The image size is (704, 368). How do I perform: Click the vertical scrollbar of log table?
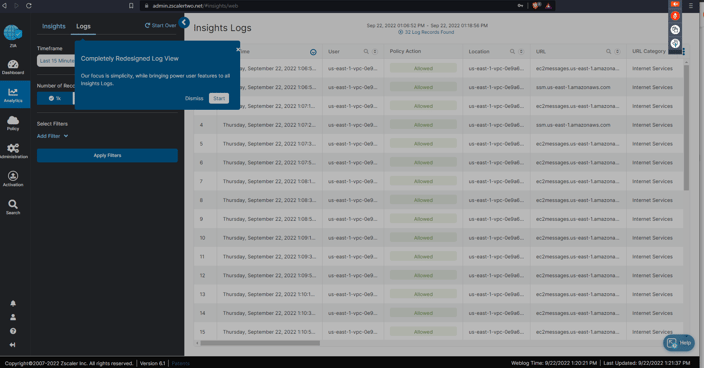686,128
